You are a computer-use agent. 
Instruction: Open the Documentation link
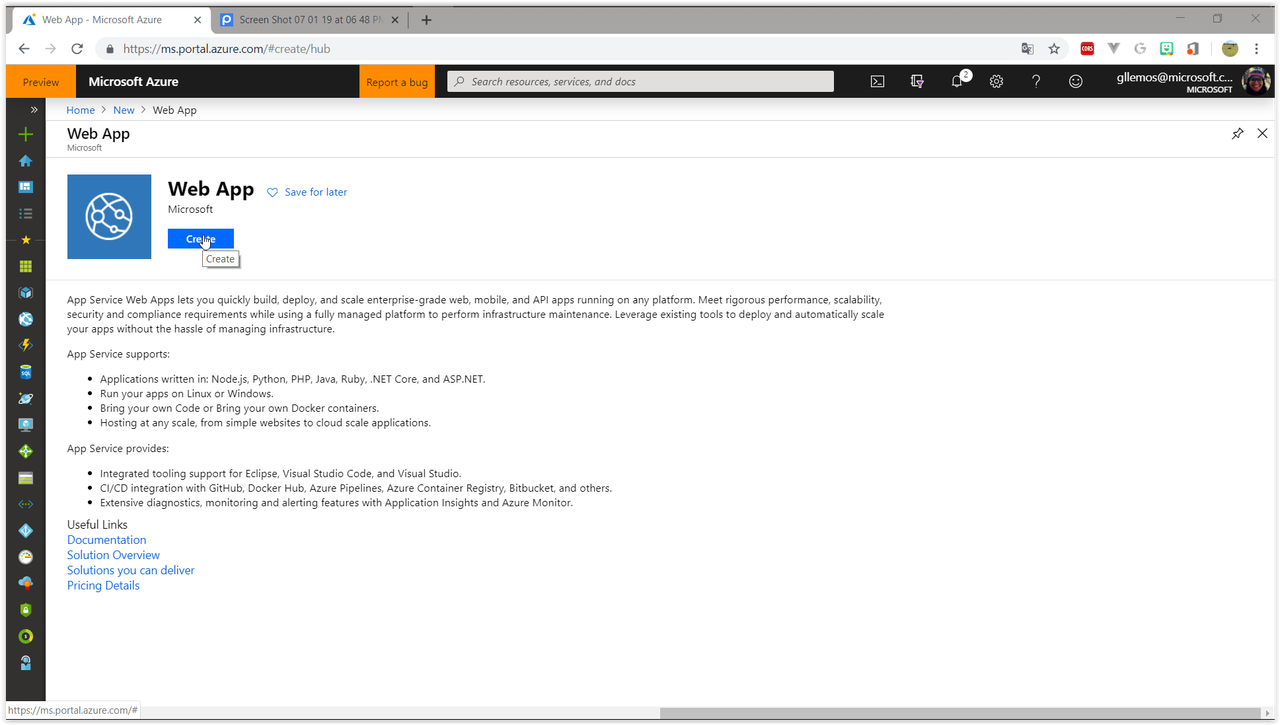pos(106,540)
